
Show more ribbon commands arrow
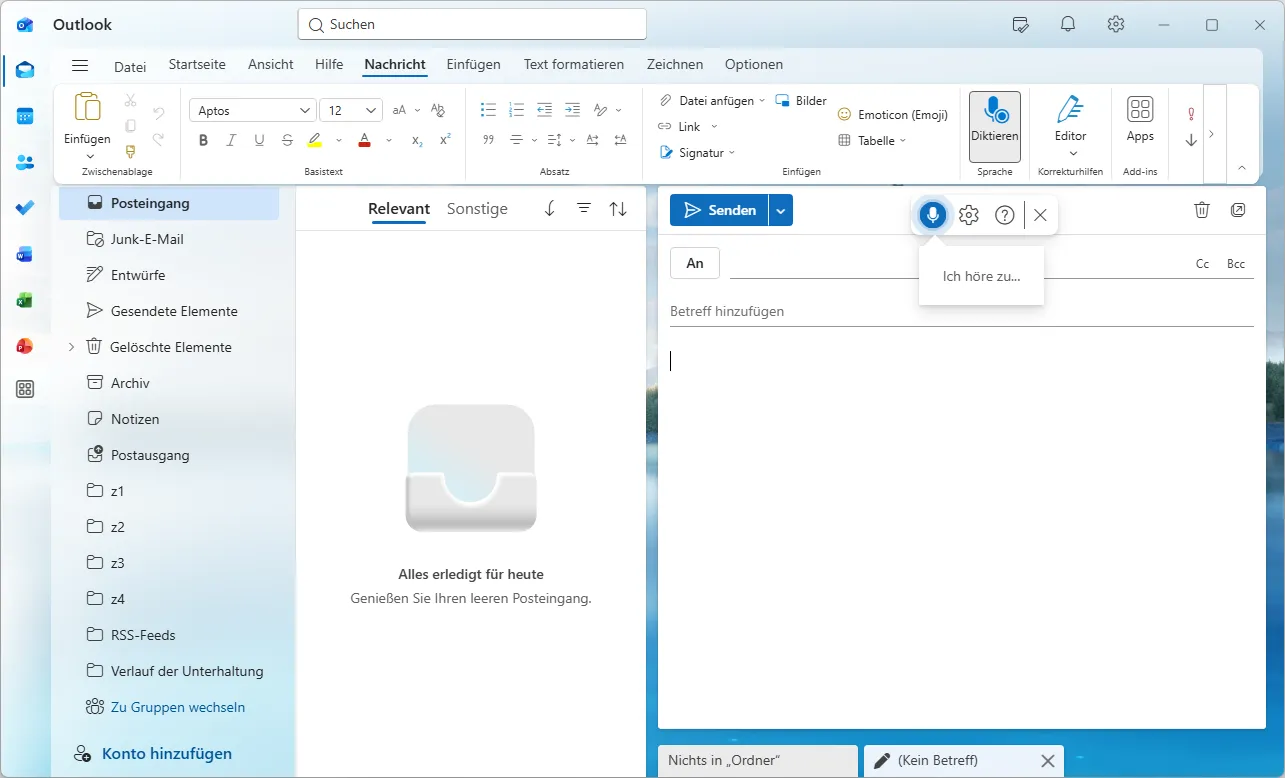(x=1212, y=133)
